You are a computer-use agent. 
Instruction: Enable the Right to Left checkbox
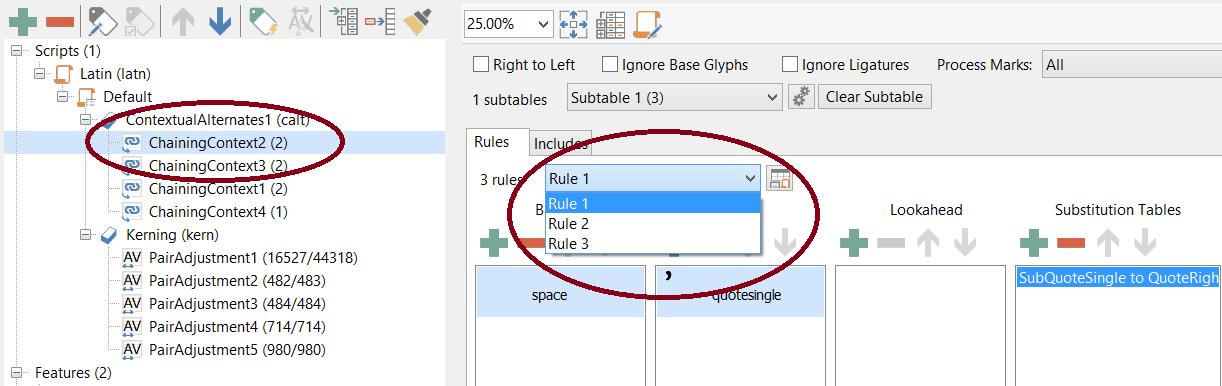[481, 65]
